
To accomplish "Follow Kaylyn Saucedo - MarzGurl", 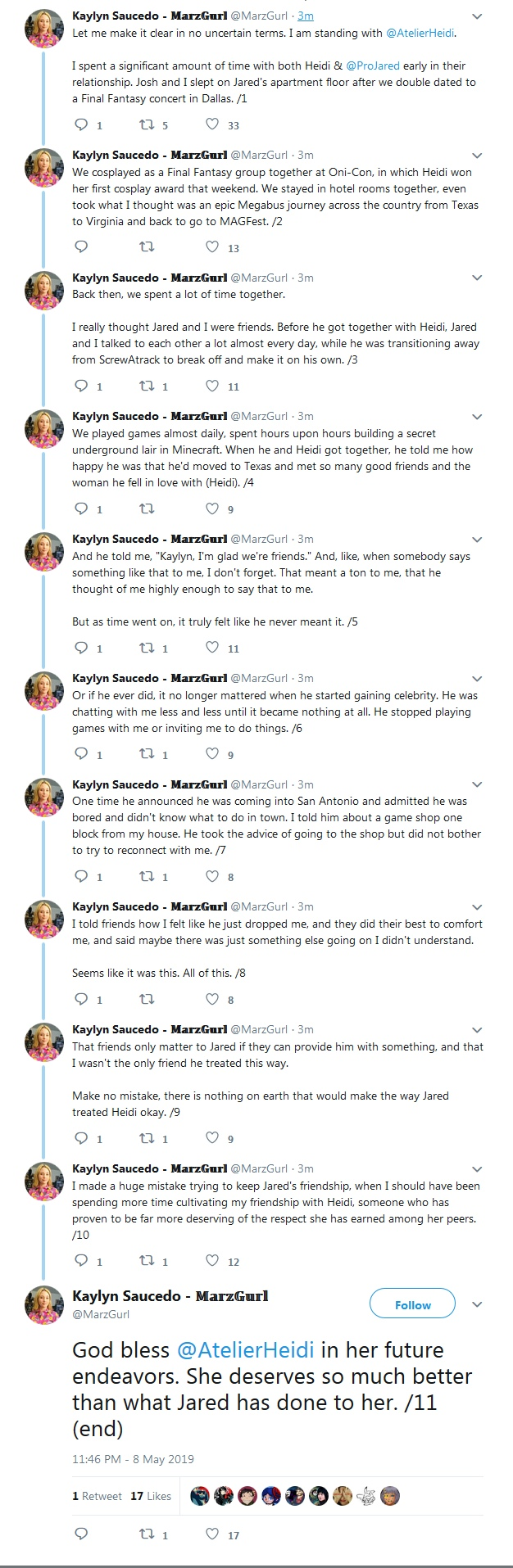I will click(412, 1304).
